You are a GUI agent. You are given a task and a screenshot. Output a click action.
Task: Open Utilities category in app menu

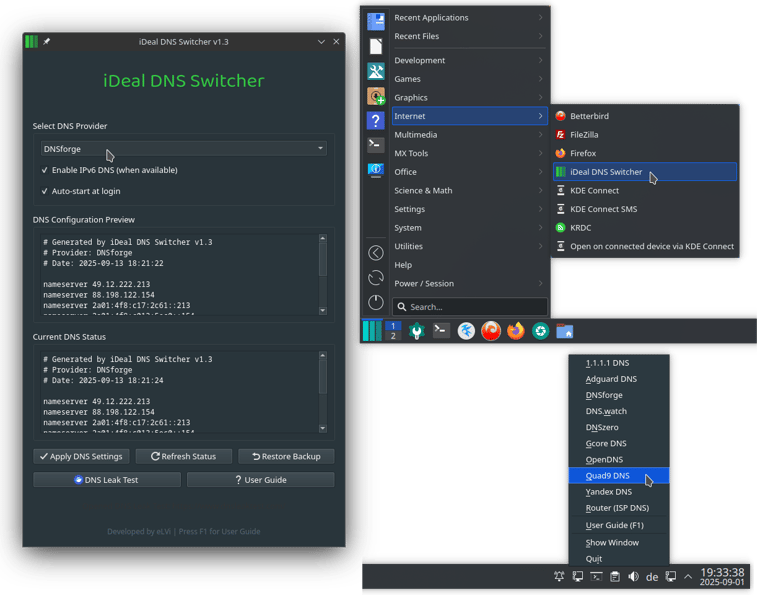point(469,246)
